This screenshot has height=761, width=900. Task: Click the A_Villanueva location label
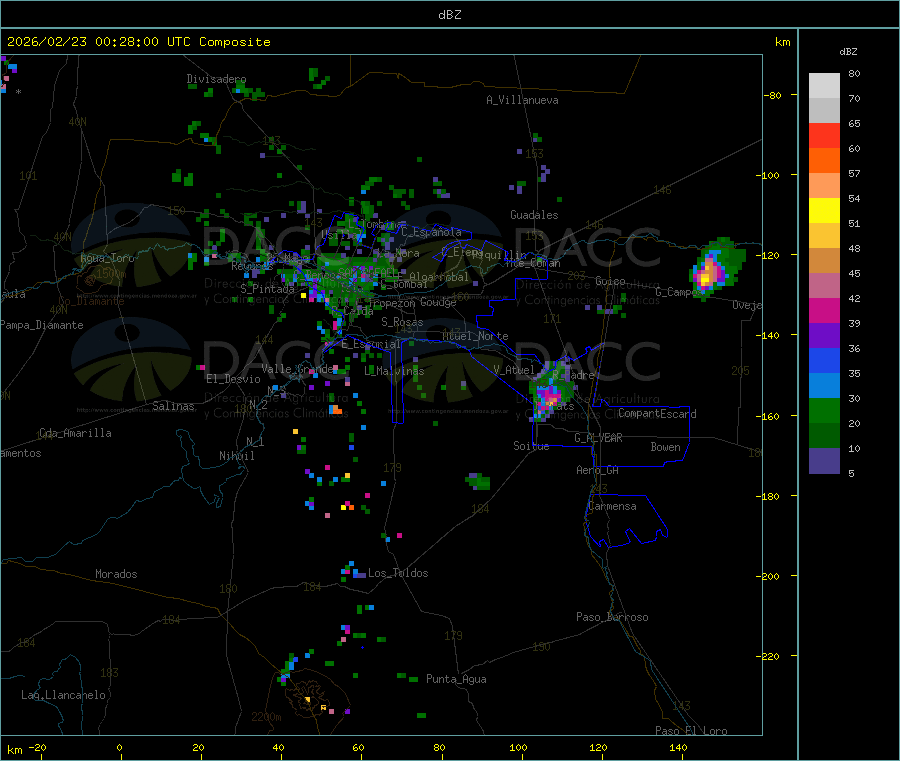tap(522, 100)
